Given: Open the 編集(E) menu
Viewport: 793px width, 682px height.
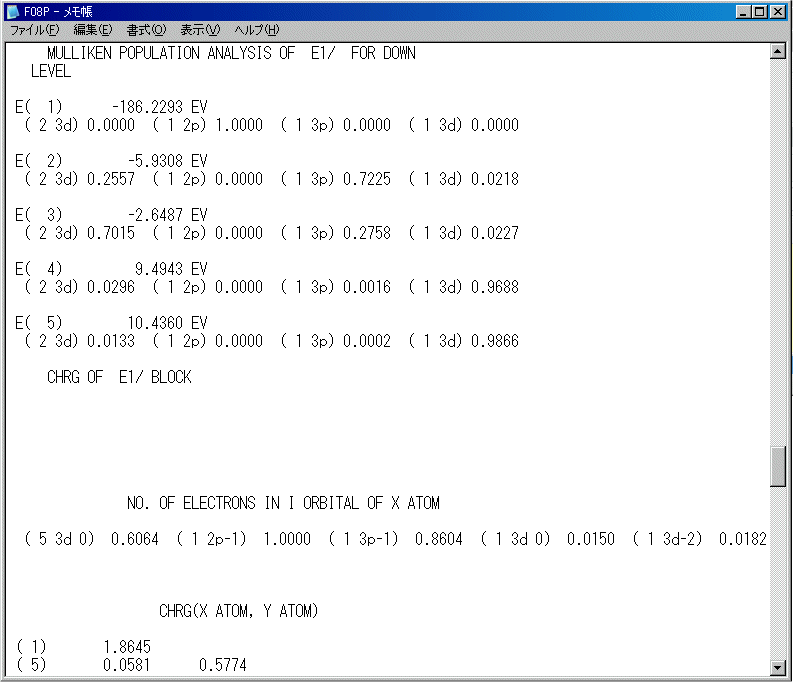Looking at the screenshot, I should pos(92,30).
